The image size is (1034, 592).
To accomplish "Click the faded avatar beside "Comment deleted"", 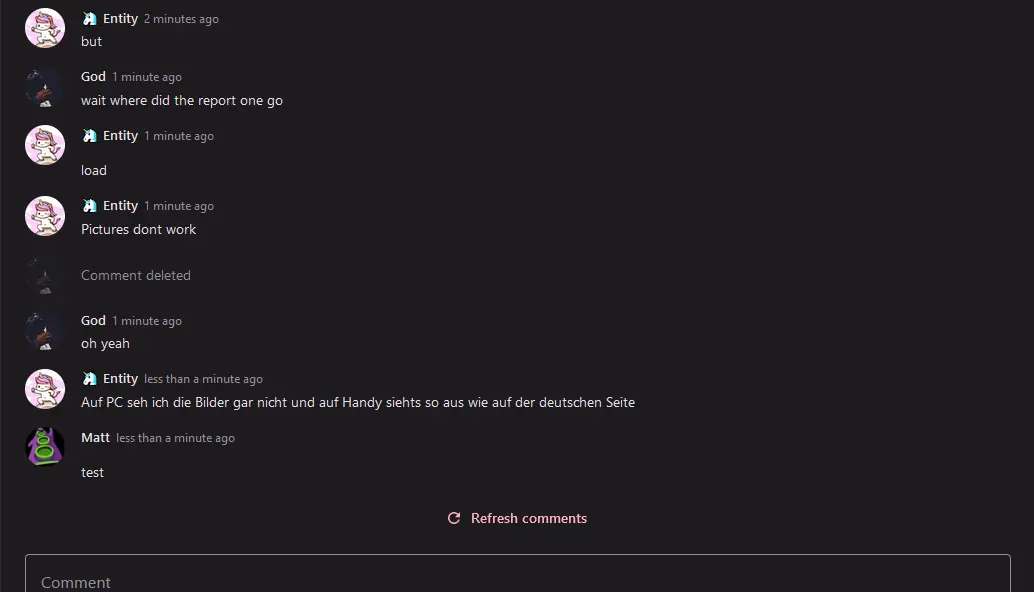I will tap(45, 275).
